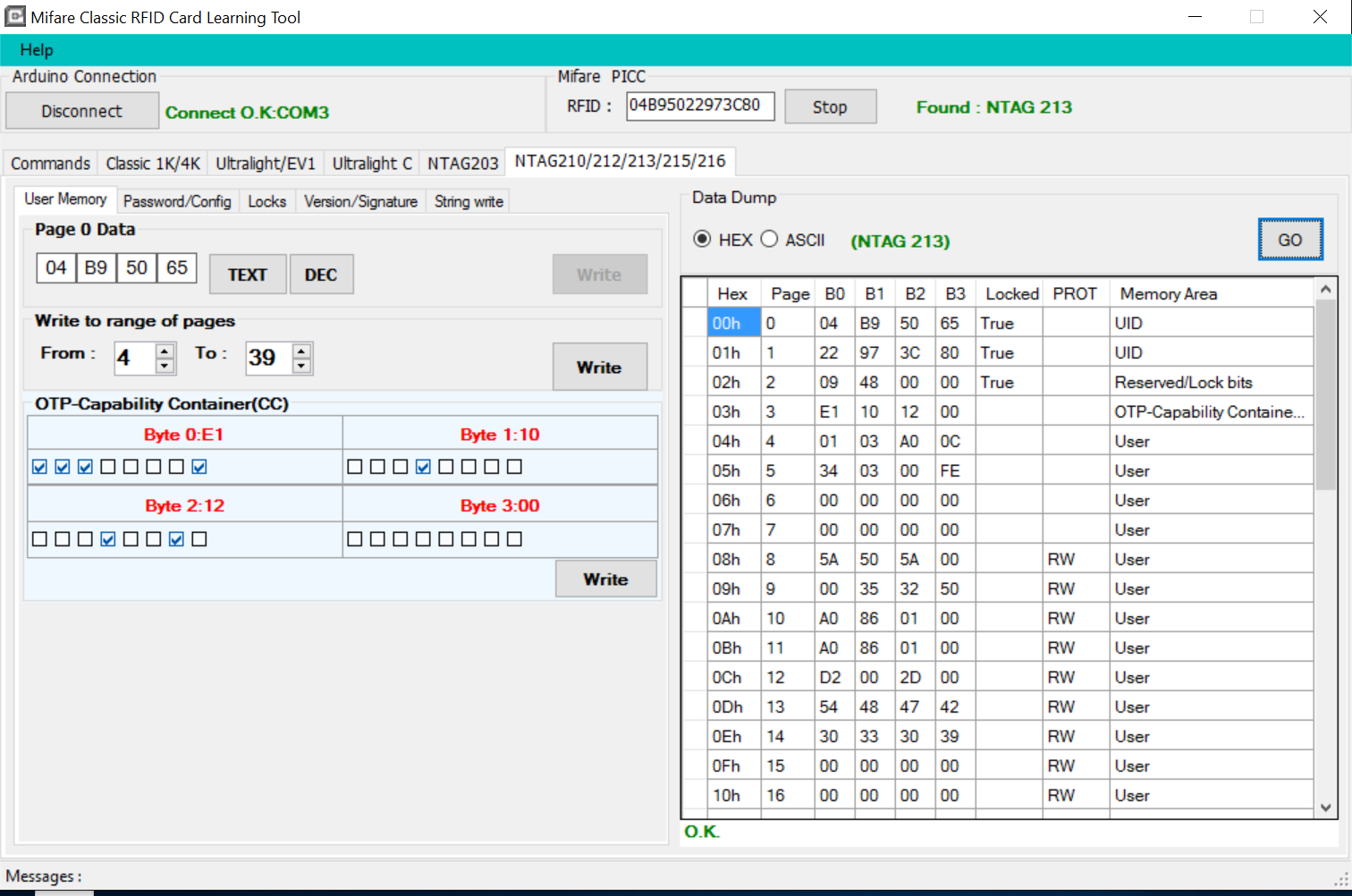Image resolution: width=1352 pixels, height=896 pixels.
Task: Check the first checkbox of Byte 3
Action: [x=355, y=539]
